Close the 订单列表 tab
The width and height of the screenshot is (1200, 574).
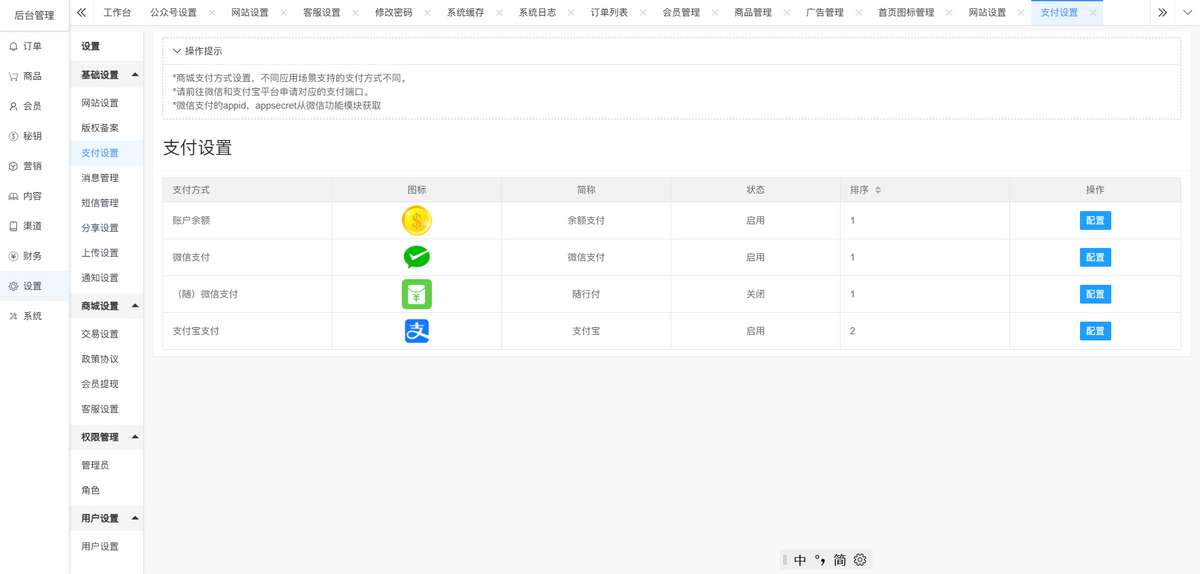(x=644, y=13)
